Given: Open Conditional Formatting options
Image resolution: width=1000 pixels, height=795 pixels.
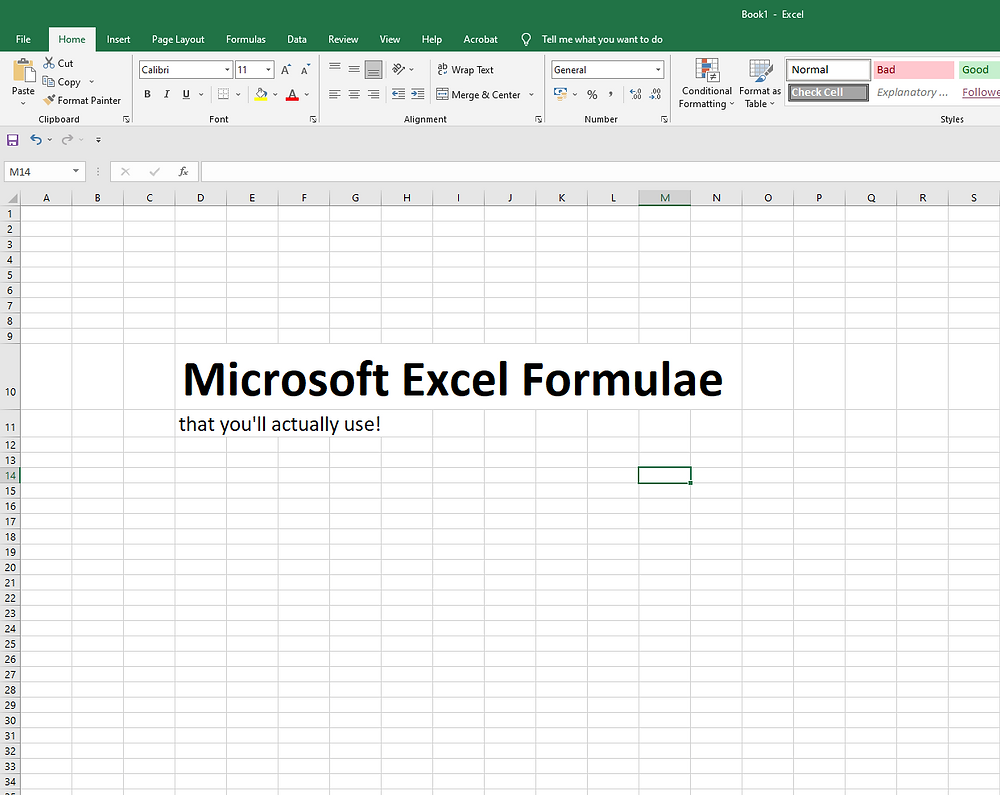Looking at the screenshot, I should (x=706, y=84).
